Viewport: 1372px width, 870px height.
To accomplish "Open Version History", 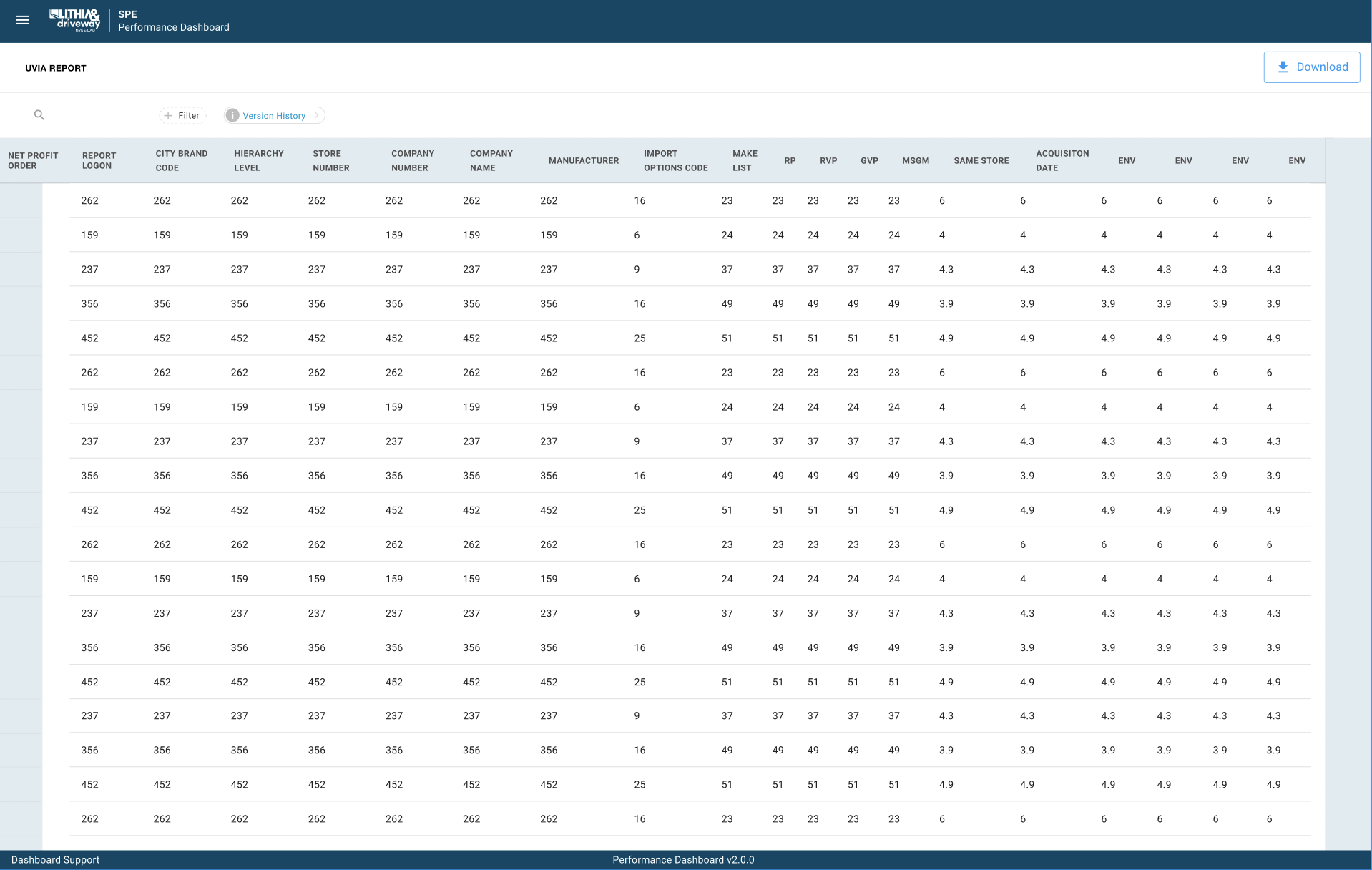I will click(274, 115).
